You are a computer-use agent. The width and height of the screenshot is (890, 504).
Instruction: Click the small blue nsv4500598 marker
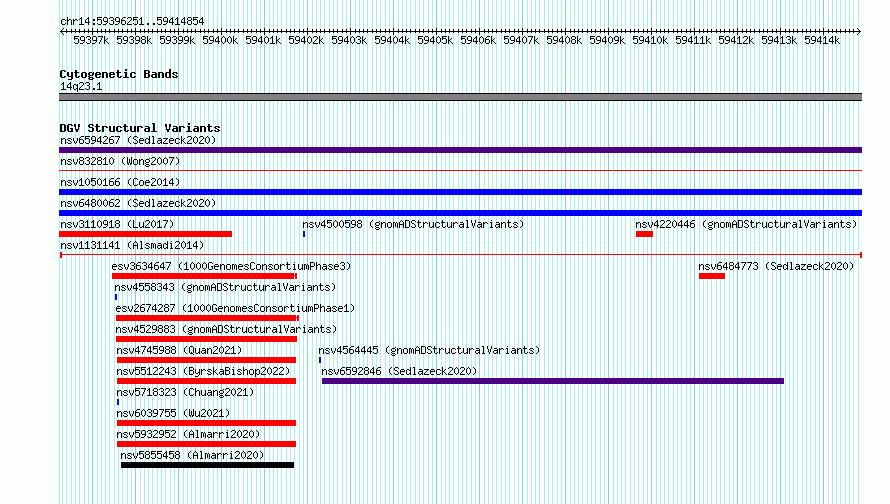click(304, 234)
